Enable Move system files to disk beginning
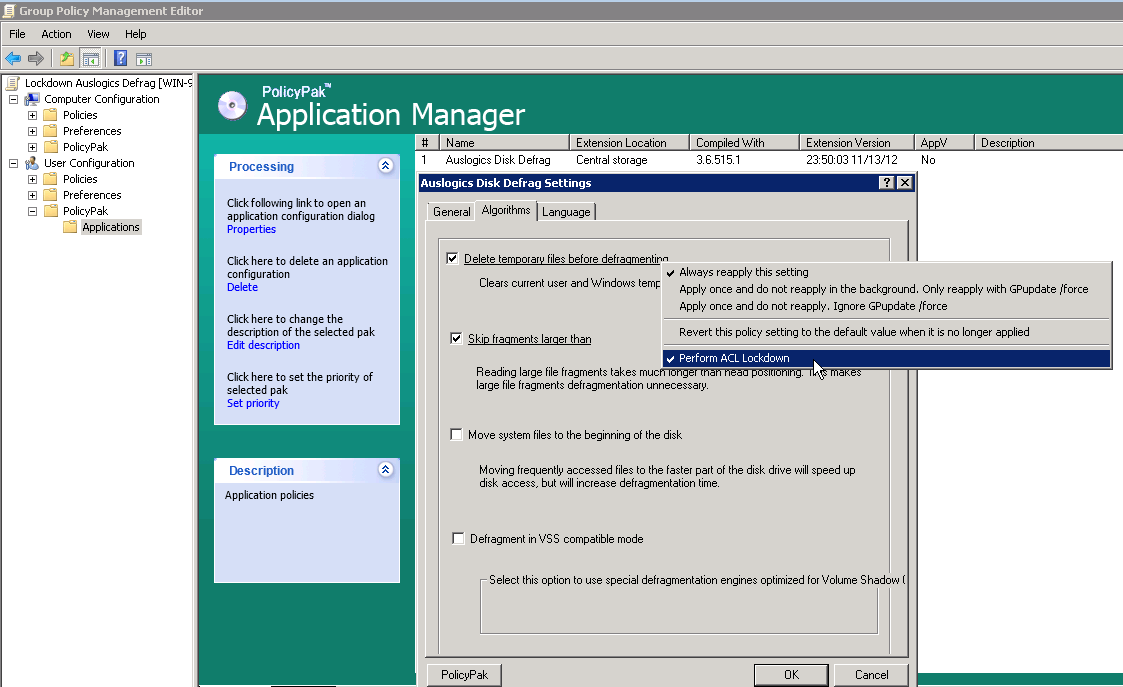Viewport: 1123px width, 687px height. point(457,435)
